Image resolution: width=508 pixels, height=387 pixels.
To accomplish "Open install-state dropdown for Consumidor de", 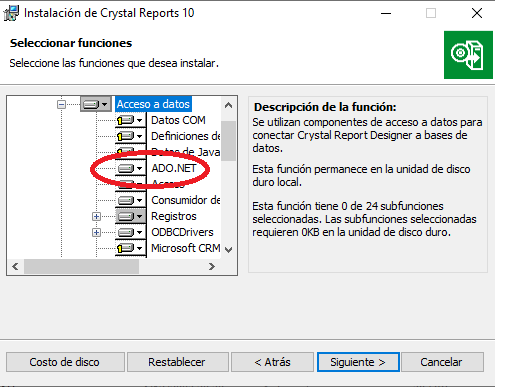I will pyautogui.click(x=131, y=200).
